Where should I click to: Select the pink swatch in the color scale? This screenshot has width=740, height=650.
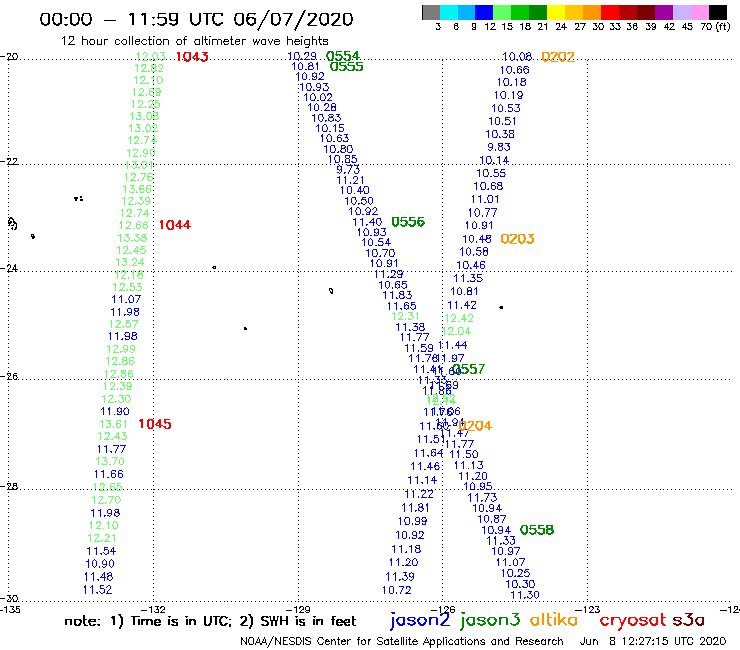coord(700,12)
